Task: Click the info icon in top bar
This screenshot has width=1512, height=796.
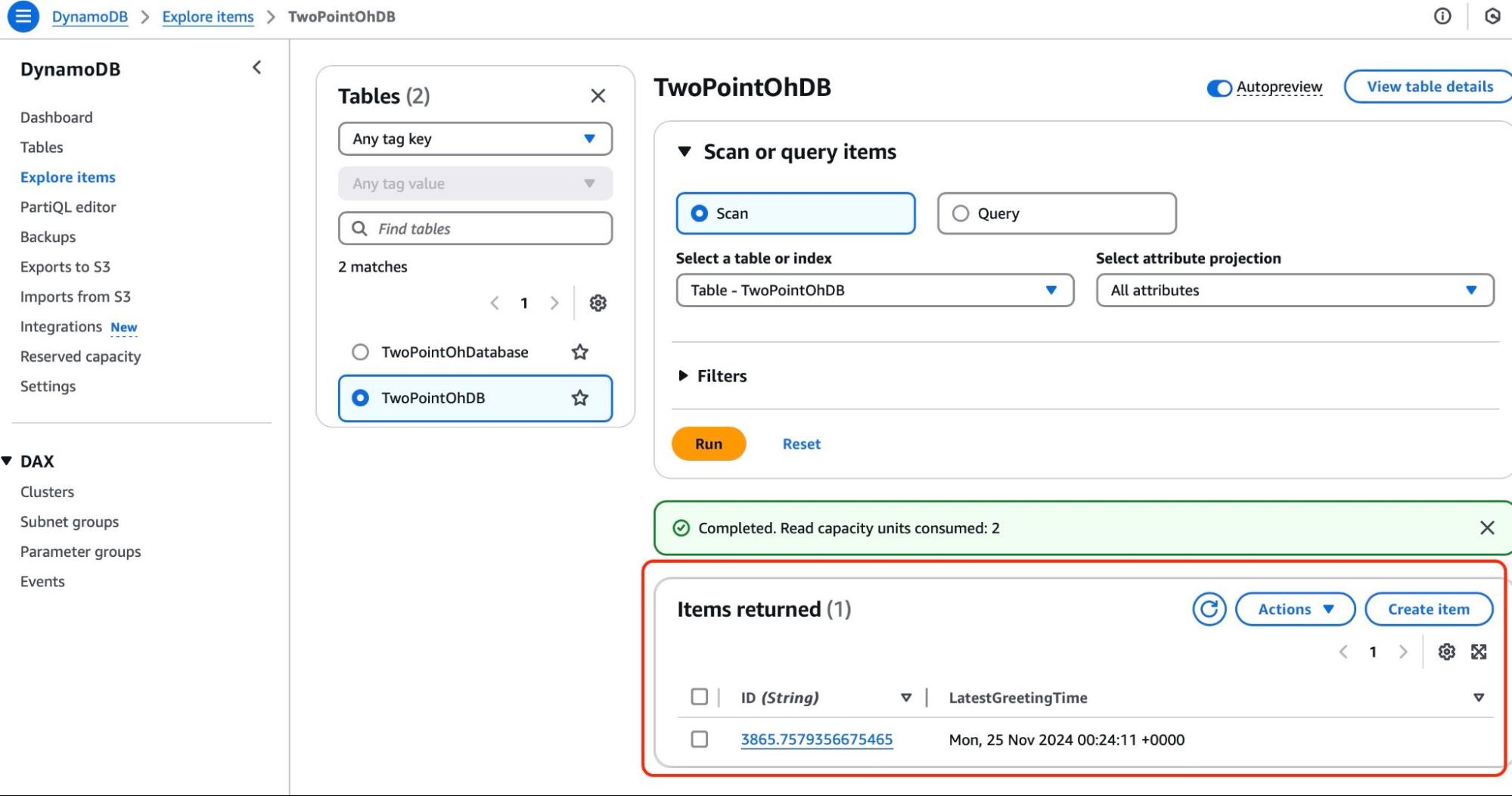Action: pyautogui.click(x=1442, y=16)
